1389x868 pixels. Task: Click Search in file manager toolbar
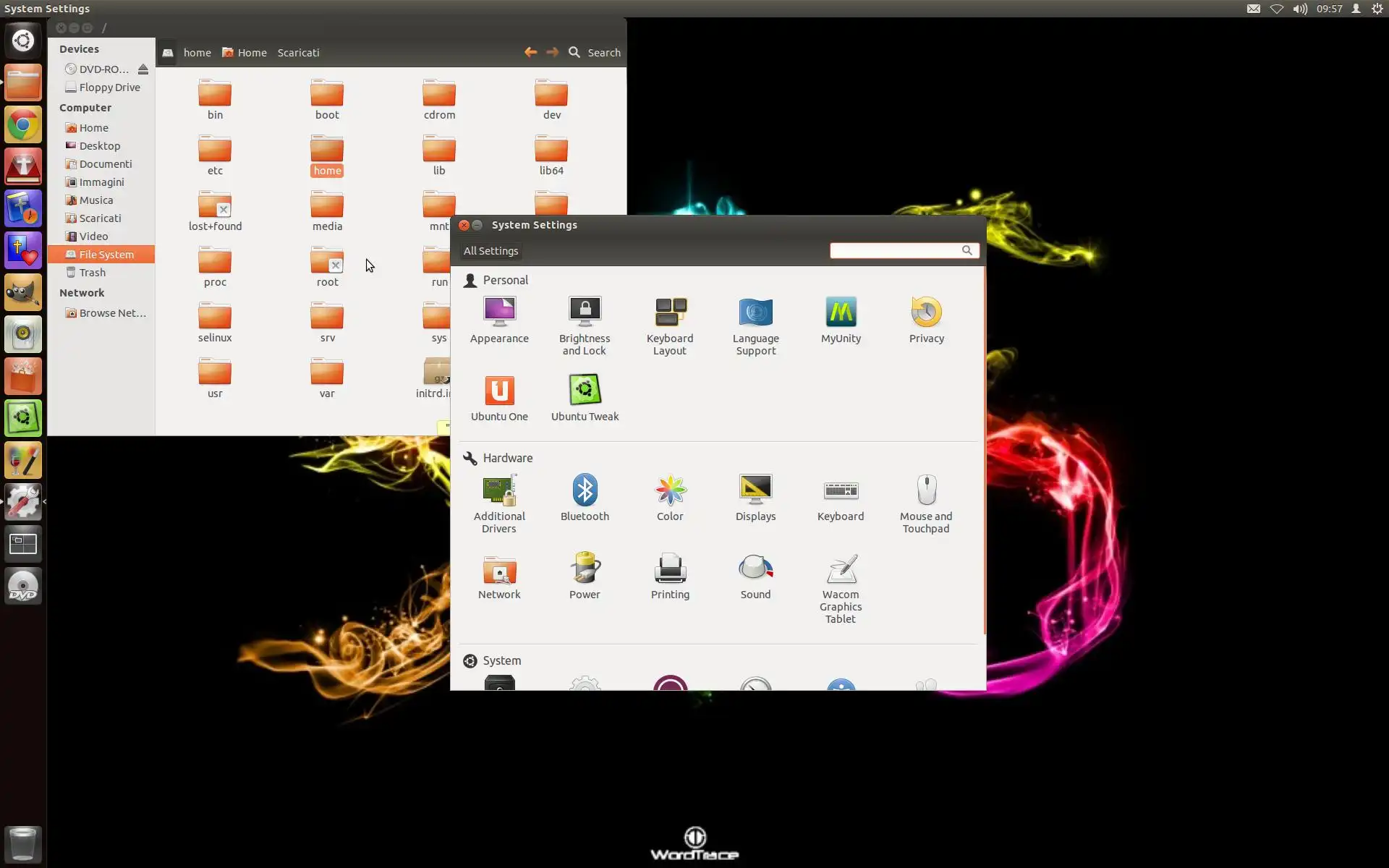[x=595, y=53]
